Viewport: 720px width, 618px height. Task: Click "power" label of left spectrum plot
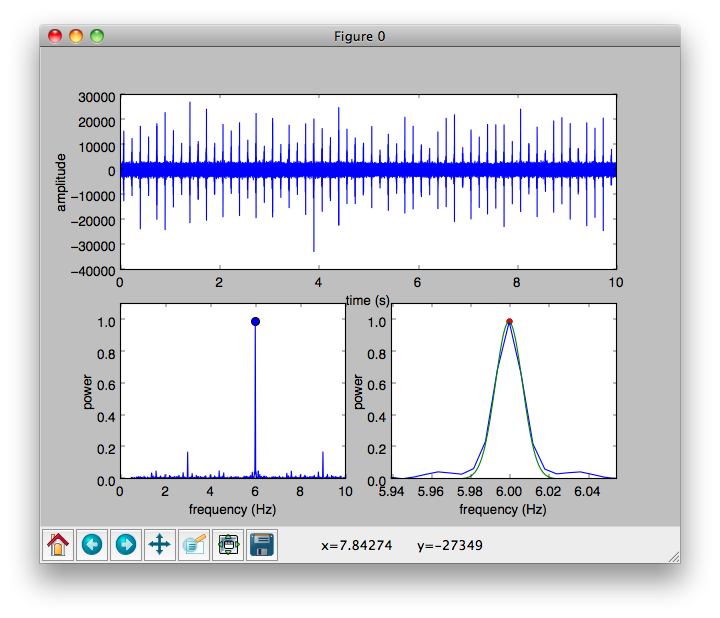pos(87,392)
